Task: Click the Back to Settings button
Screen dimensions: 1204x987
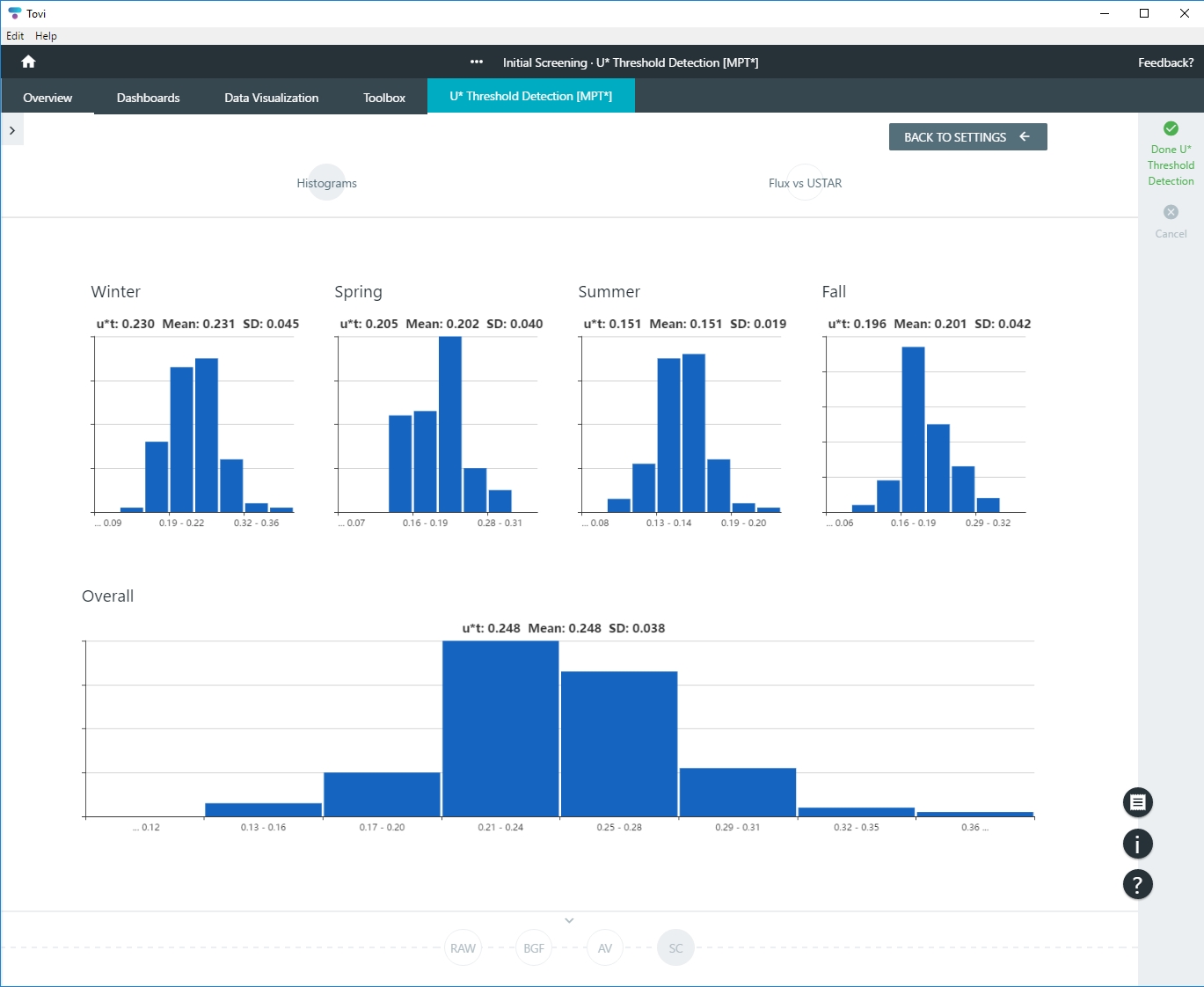Action: pyautogui.click(x=967, y=137)
